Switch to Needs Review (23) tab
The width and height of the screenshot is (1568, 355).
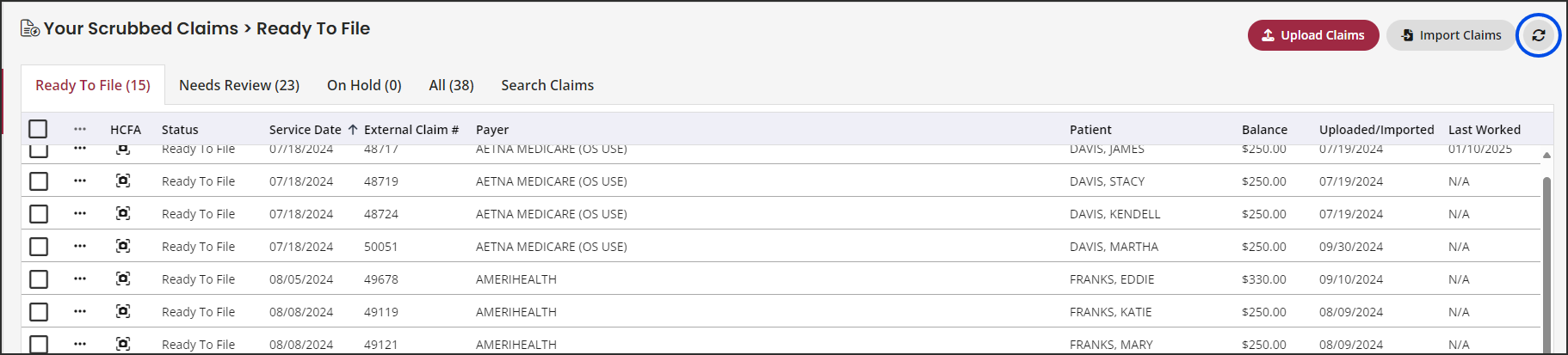pyautogui.click(x=239, y=85)
